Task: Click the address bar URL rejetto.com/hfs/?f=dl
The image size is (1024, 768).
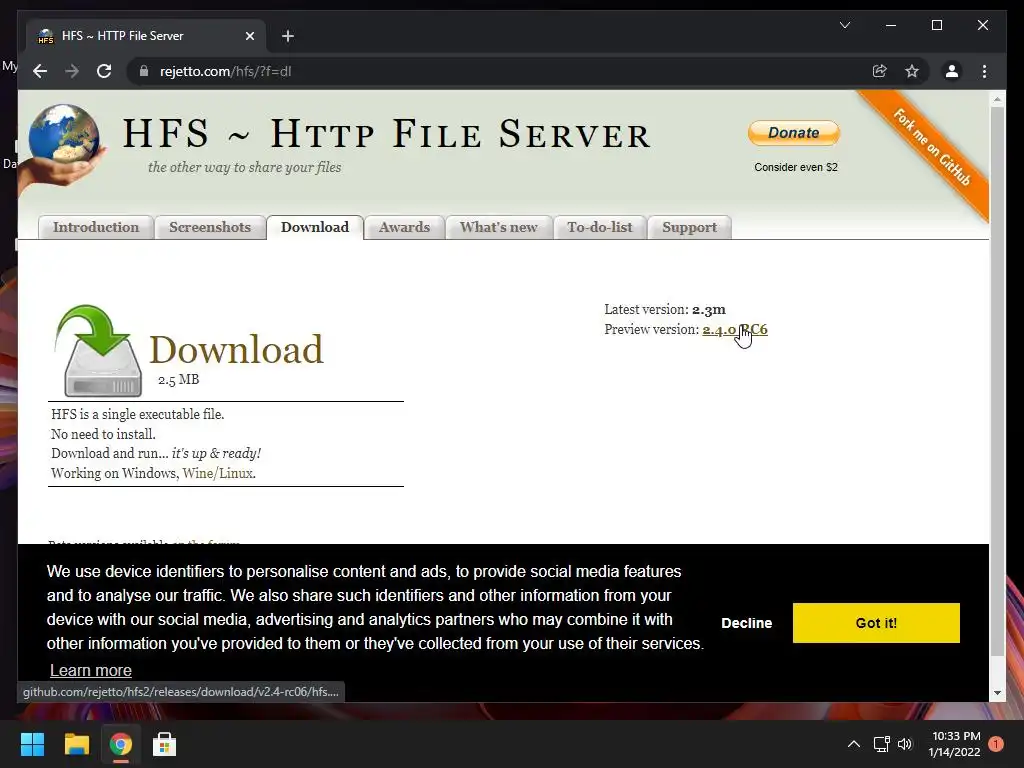Action: pos(225,71)
